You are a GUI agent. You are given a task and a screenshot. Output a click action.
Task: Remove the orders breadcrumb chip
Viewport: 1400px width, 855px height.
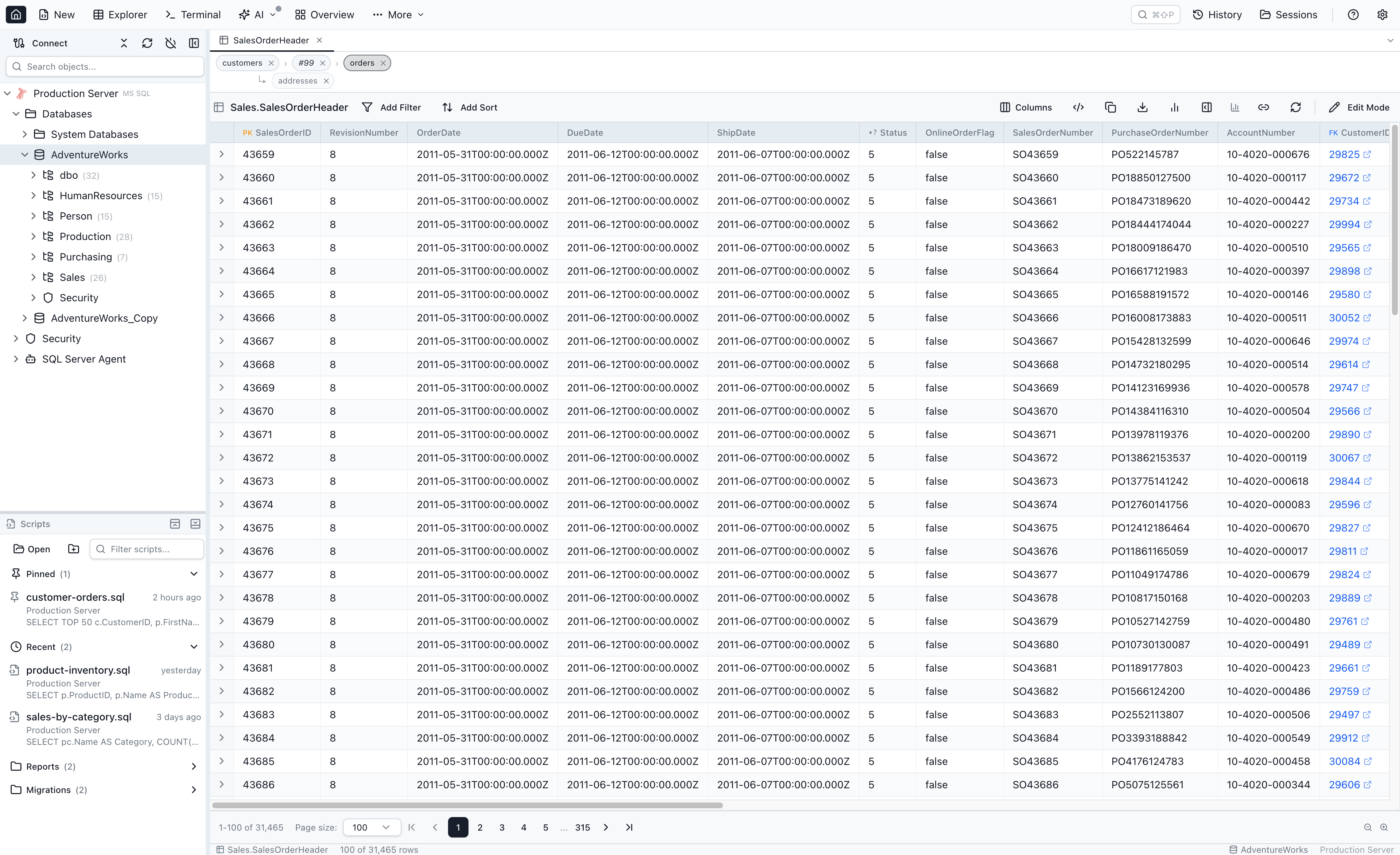tap(383, 63)
